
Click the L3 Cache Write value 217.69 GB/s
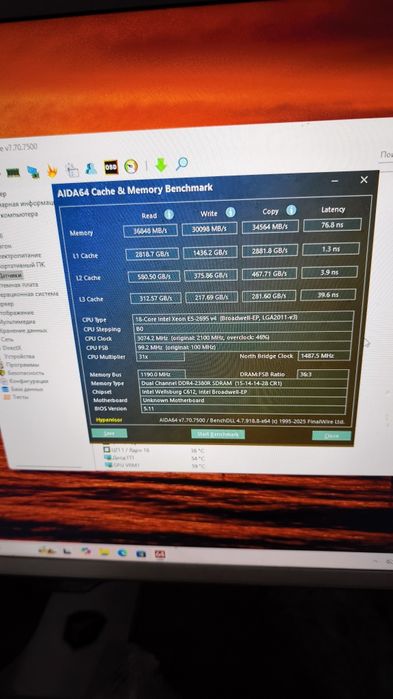[x=212, y=297]
